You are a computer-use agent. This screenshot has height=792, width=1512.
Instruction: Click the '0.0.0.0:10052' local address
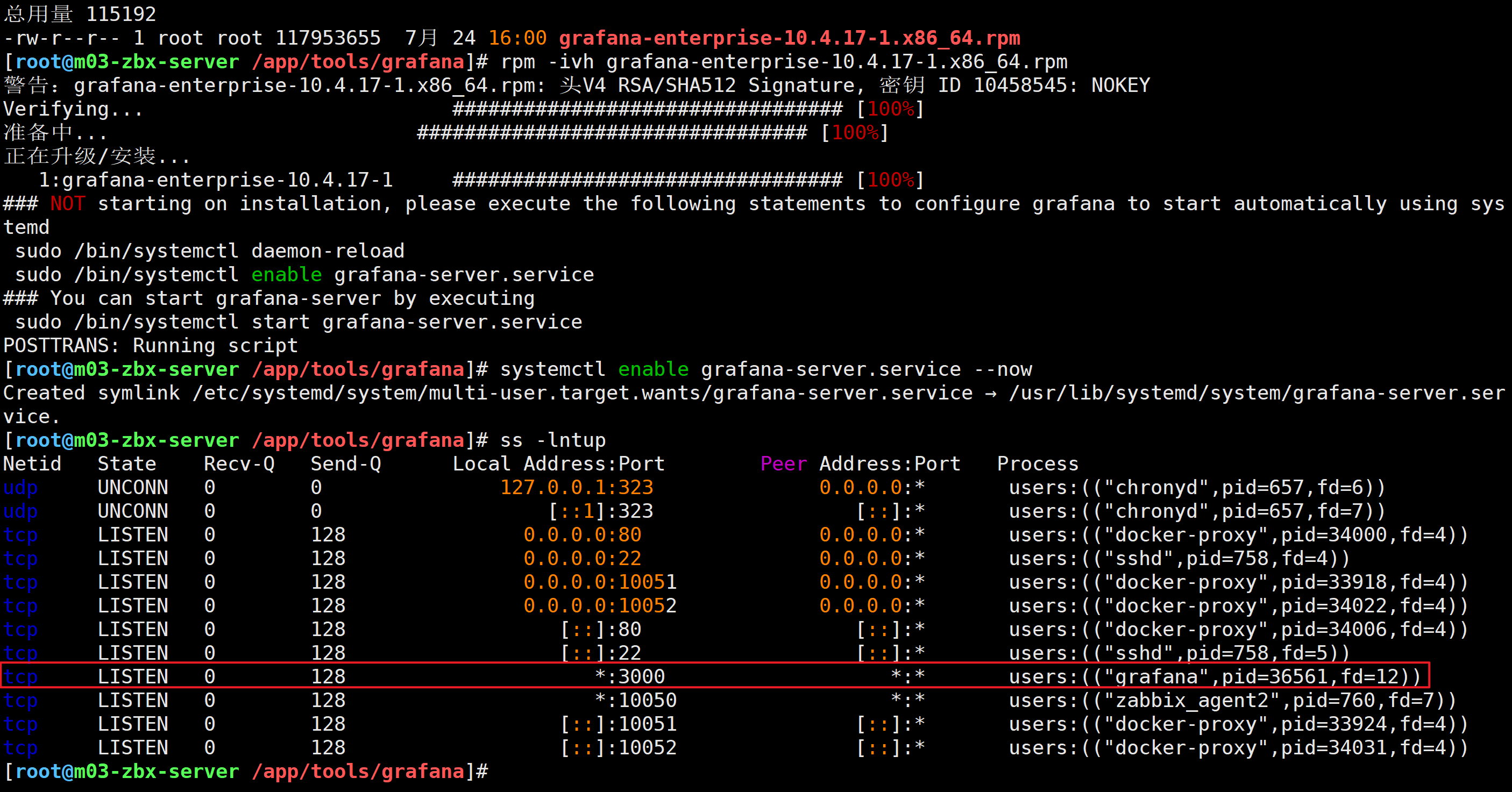coord(600,606)
